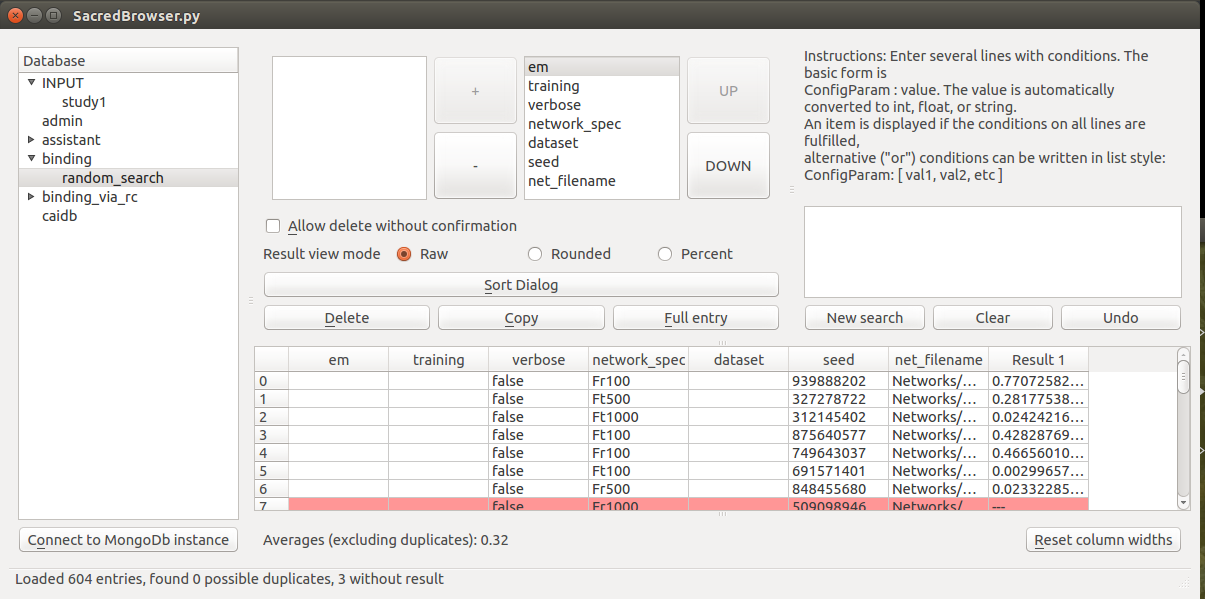The width and height of the screenshot is (1205, 599).
Task: Click the training column header
Action: (439, 360)
